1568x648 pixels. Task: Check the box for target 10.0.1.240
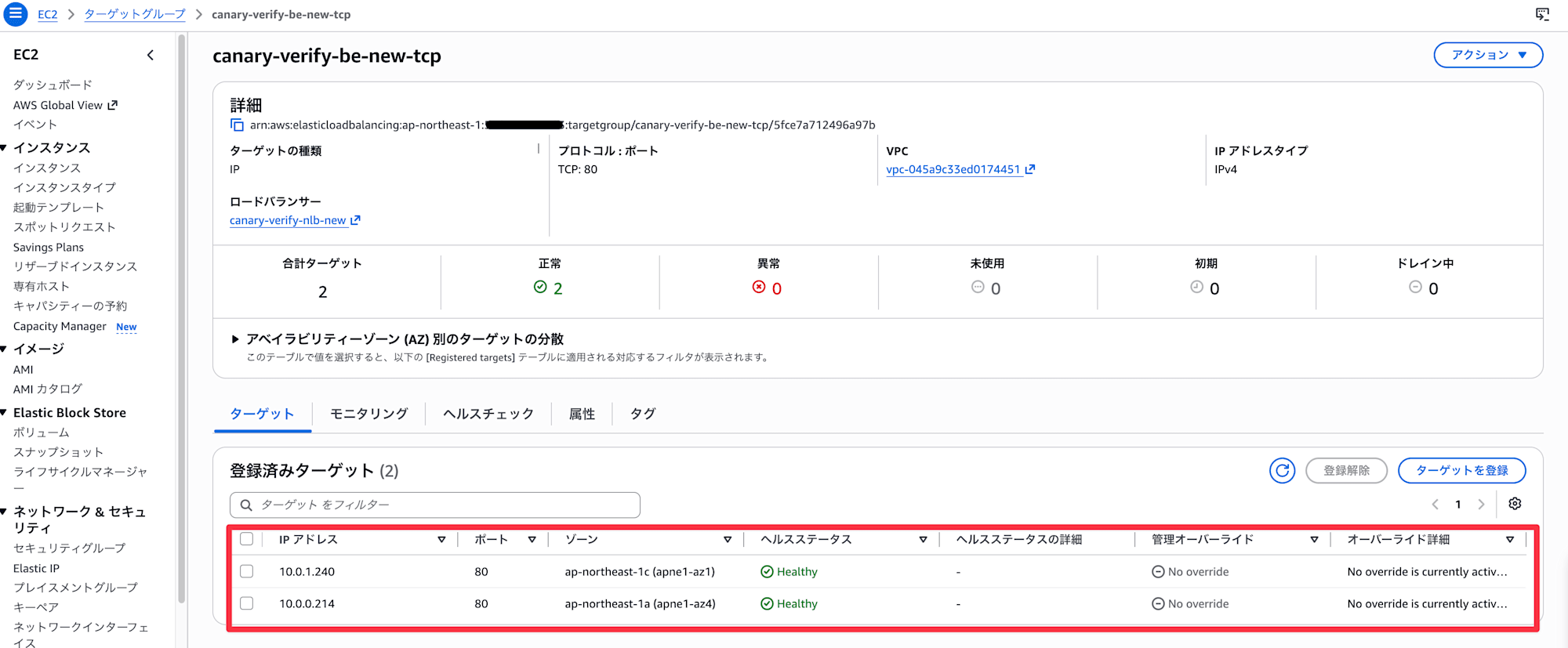point(247,571)
